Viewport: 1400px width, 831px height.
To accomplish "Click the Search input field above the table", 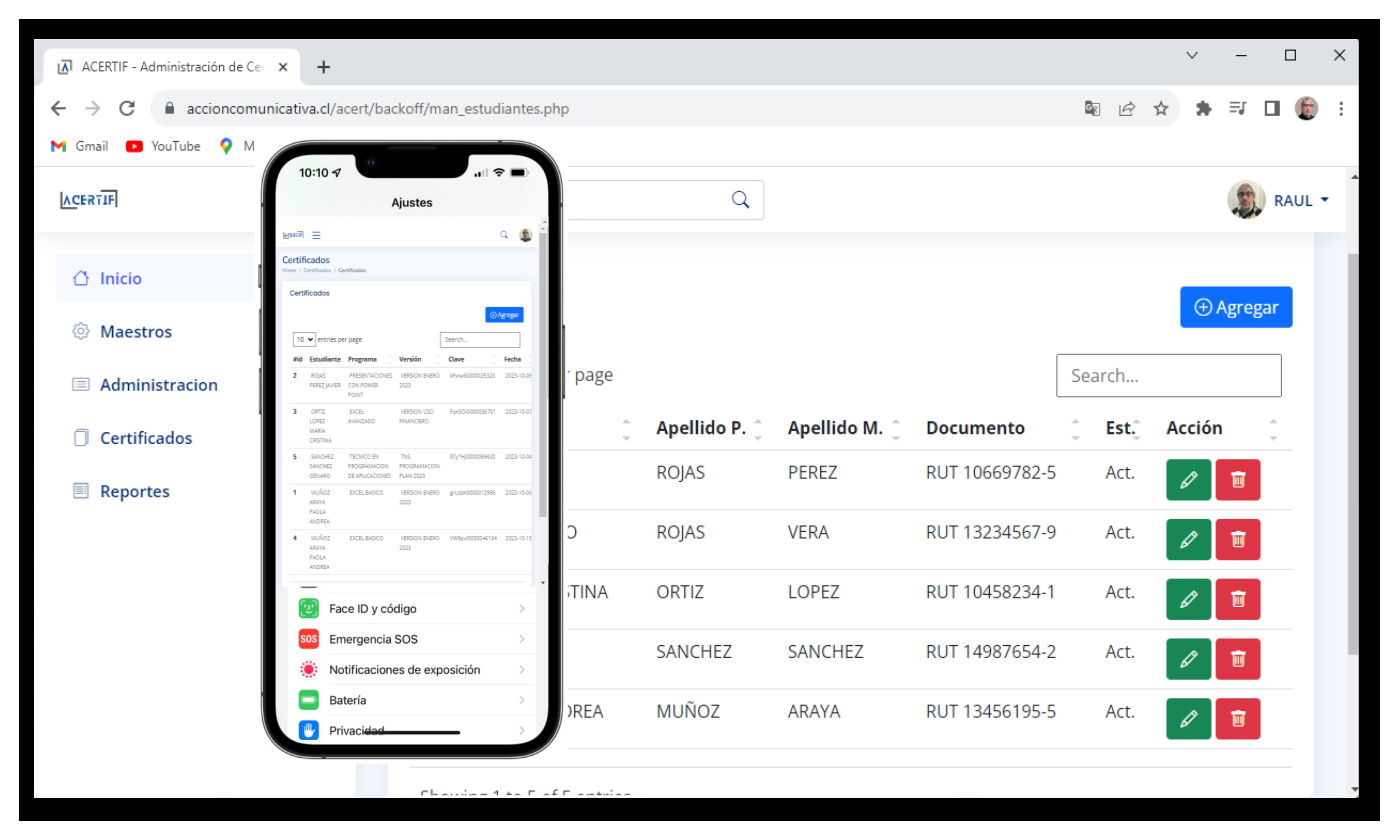I will coord(1168,375).
